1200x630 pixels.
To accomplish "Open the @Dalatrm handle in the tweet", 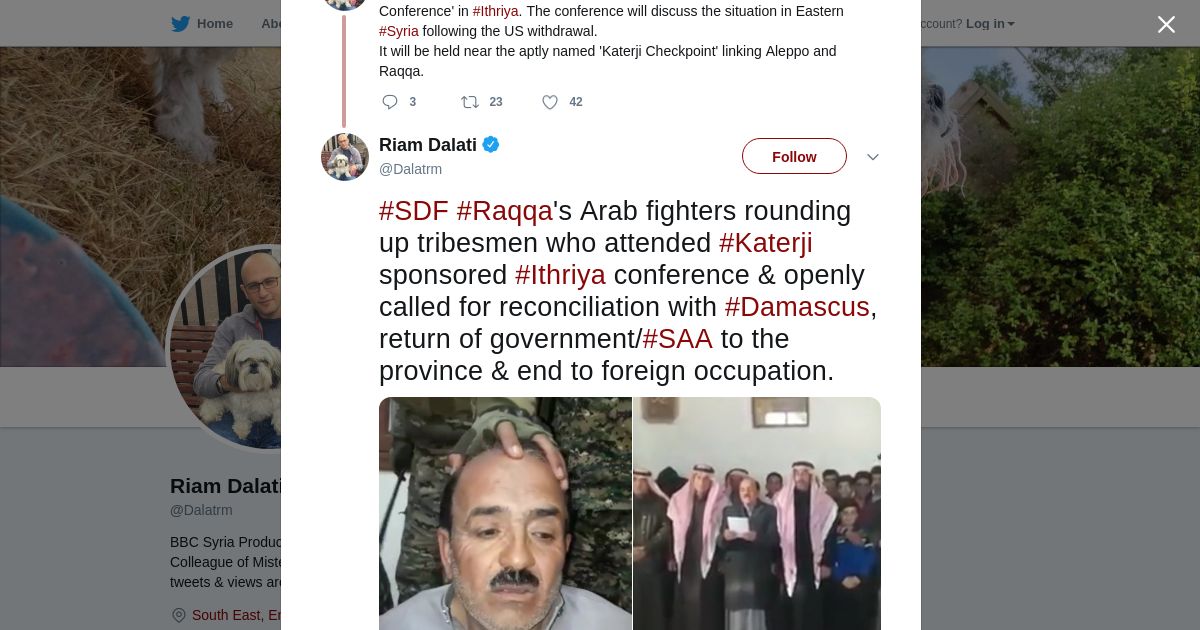I will tap(410, 169).
